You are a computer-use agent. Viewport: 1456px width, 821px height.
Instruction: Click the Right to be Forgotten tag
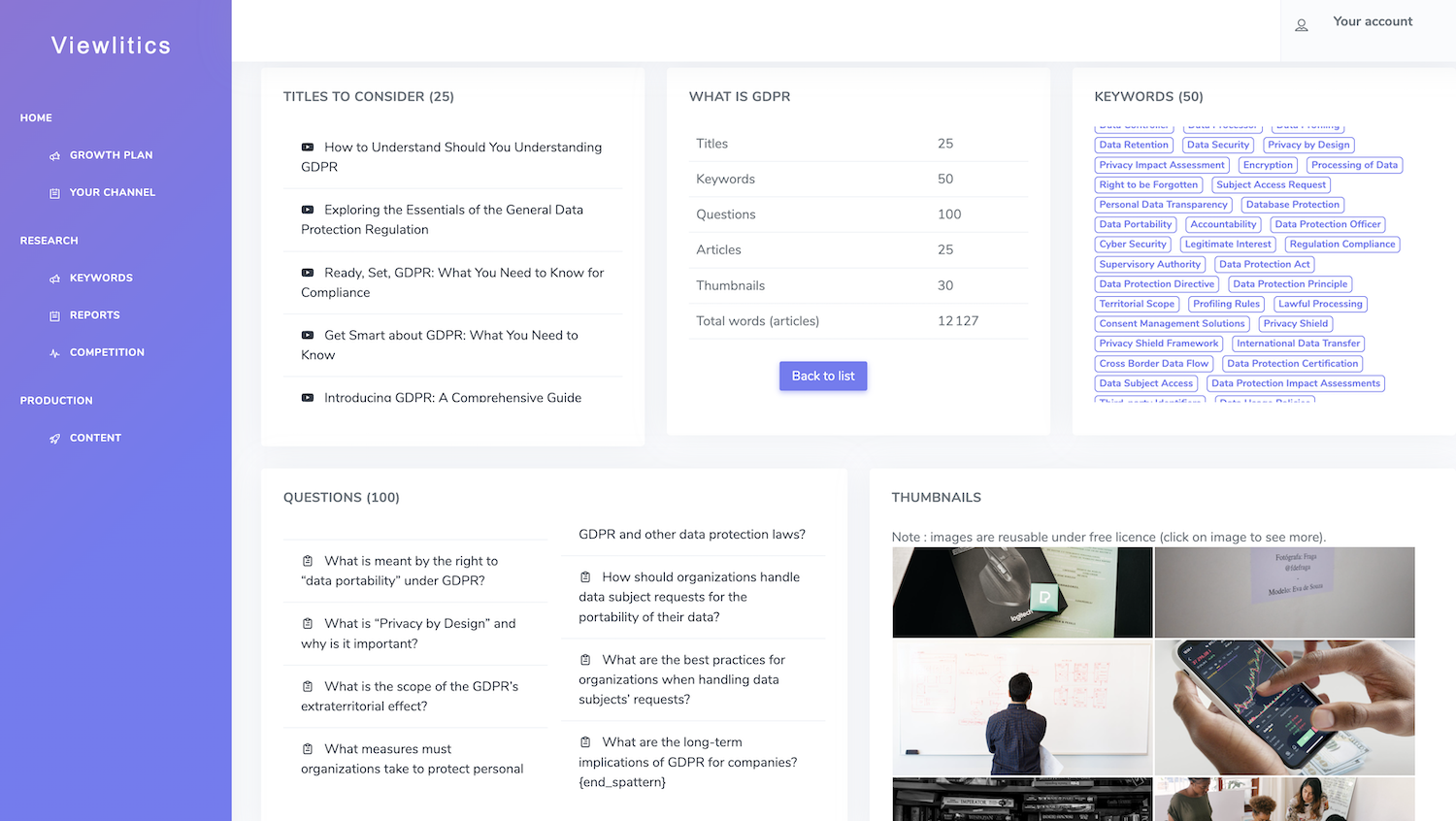[x=1148, y=184]
